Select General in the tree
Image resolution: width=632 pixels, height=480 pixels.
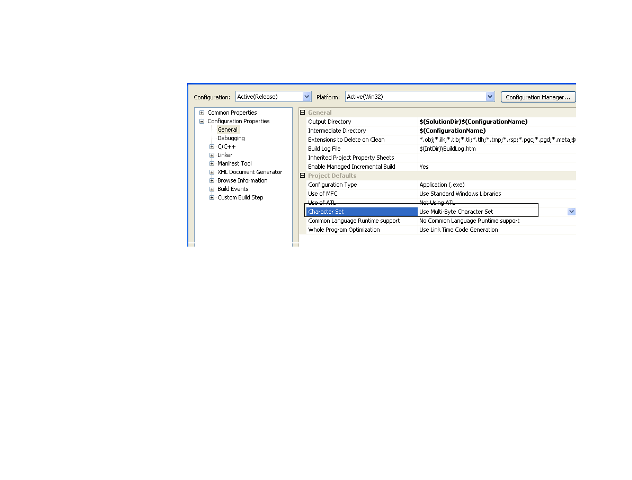227,130
